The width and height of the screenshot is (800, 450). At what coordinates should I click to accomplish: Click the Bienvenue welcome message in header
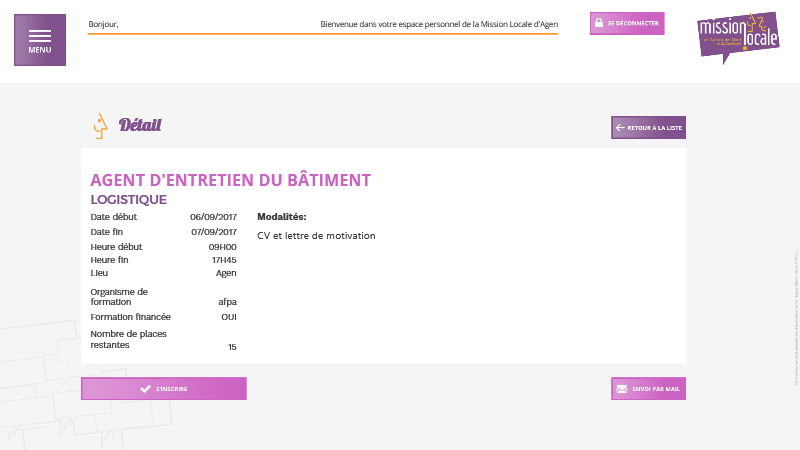(439, 24)
